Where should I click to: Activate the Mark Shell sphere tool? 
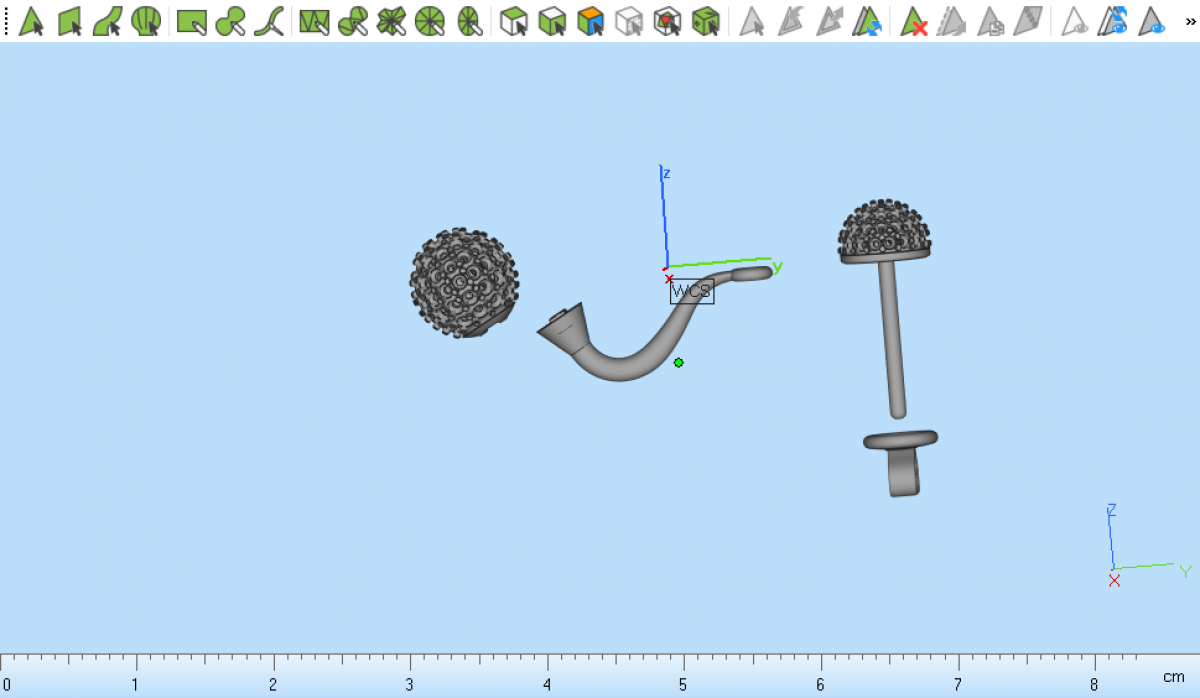146,20
